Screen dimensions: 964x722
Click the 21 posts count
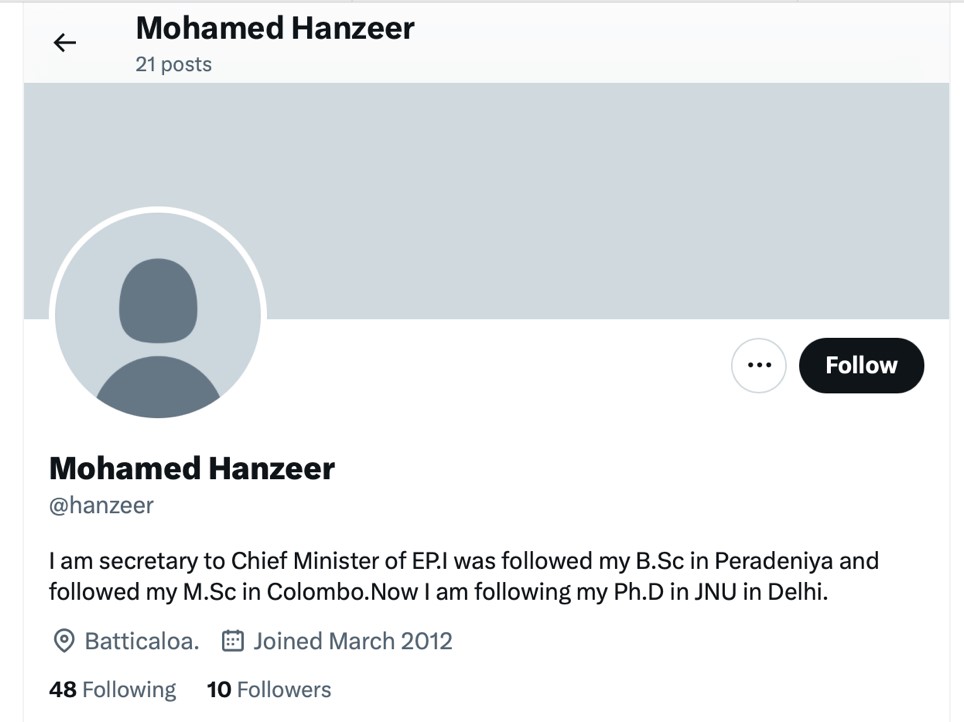point(173,64)
